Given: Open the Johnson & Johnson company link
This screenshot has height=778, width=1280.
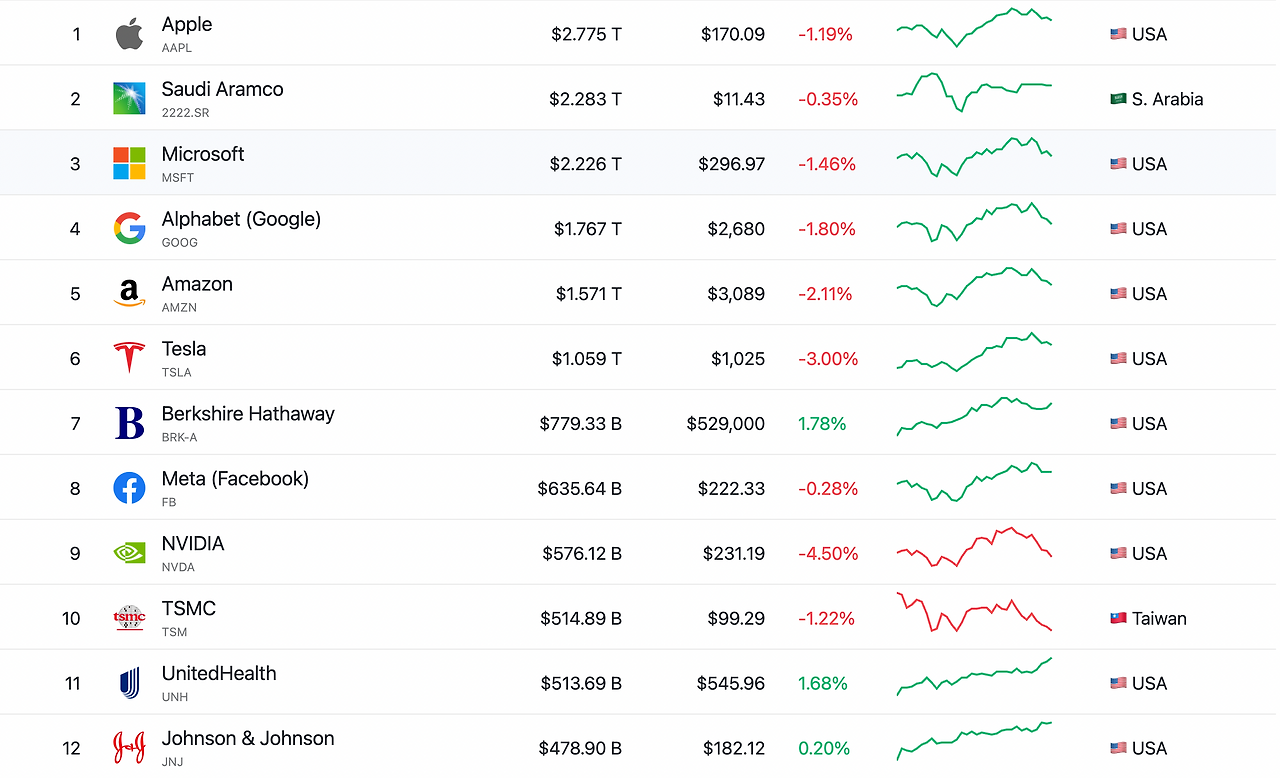Looking at the screenshot, I should point(248,739).
